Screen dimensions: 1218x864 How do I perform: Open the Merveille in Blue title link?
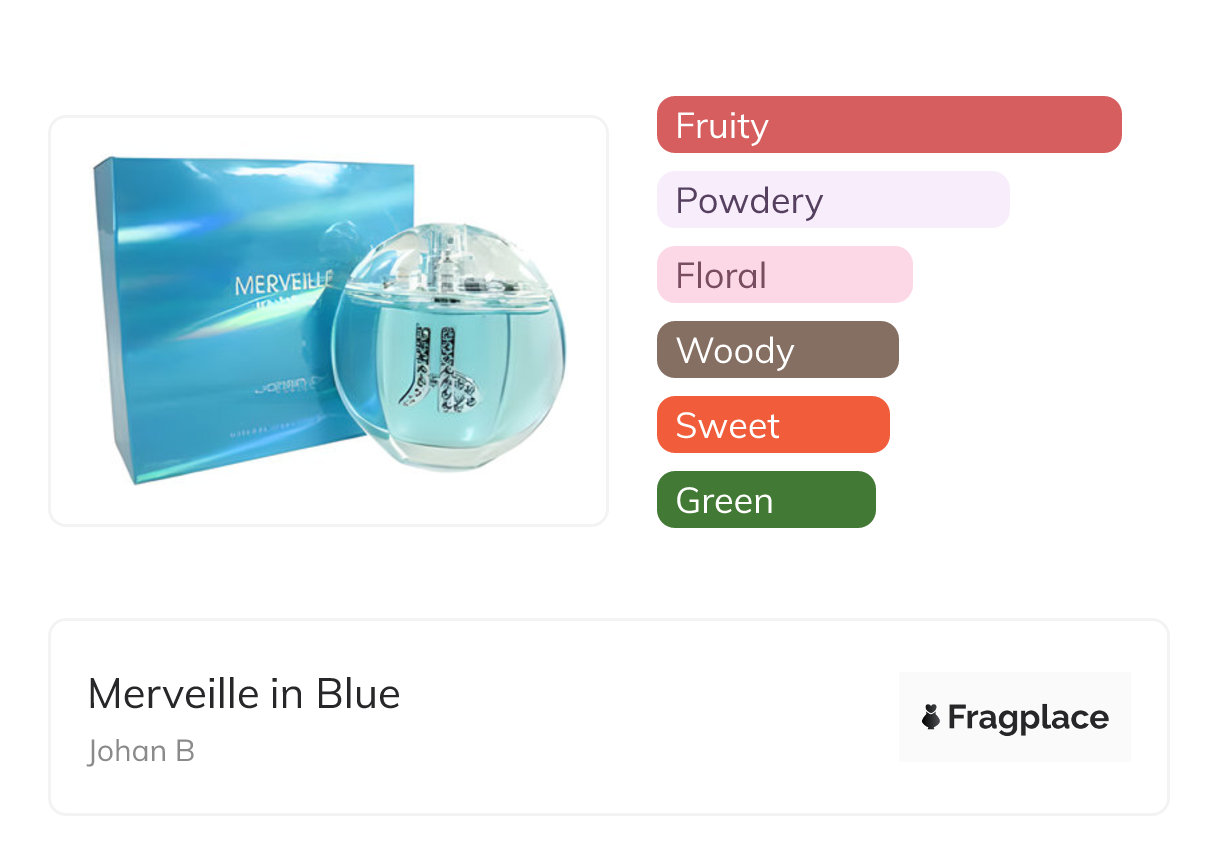(x=244, y=694)
